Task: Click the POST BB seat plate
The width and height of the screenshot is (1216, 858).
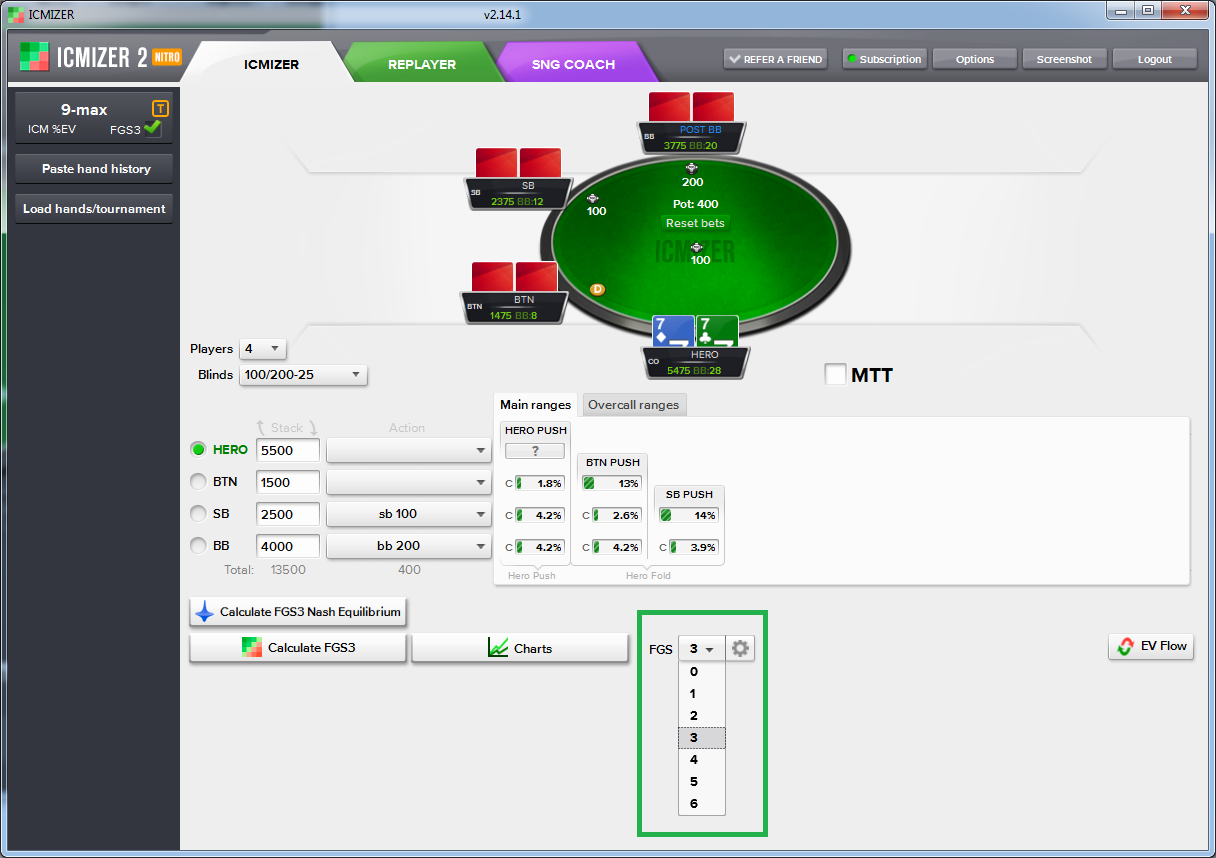Action: click(x=692, y=137)
